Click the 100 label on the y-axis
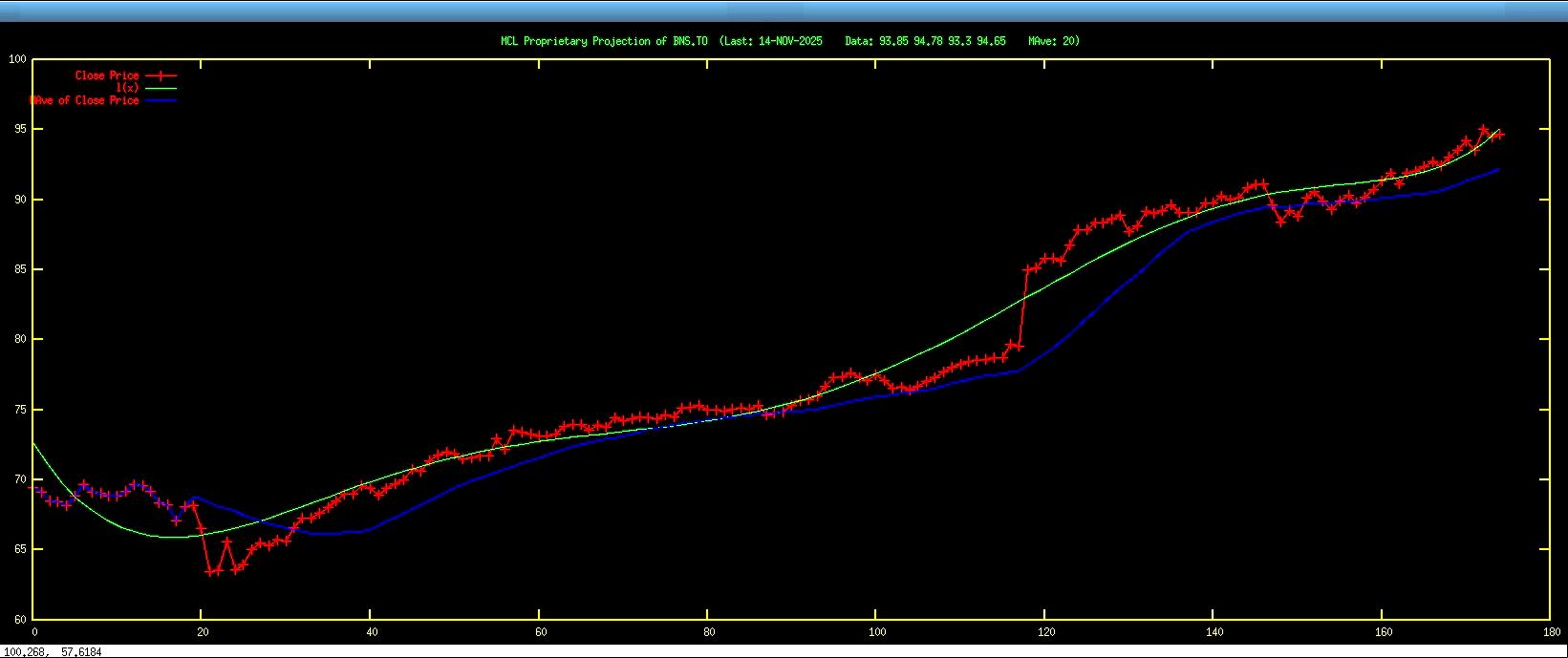 tap(16, 59)
